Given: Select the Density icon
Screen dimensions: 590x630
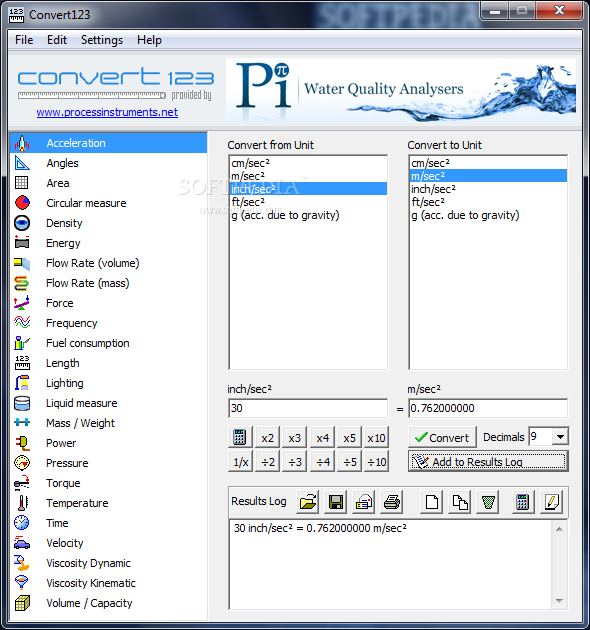Looking at the screenshot, I should point(22,223).
